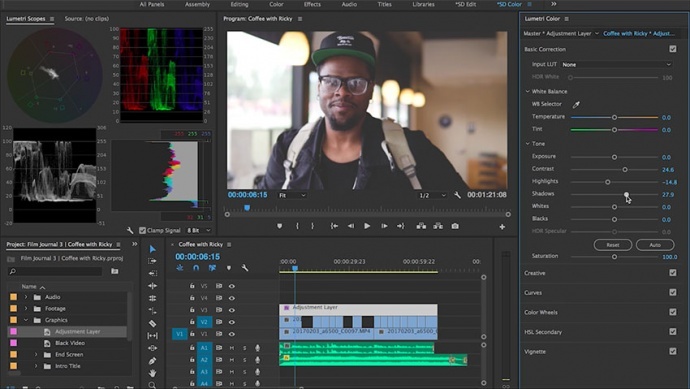The height and width of the screenshot is (389, 690).
Task: Click the WB Selector eyedropper
Action: pyautogui.click(x=576, y=104)
